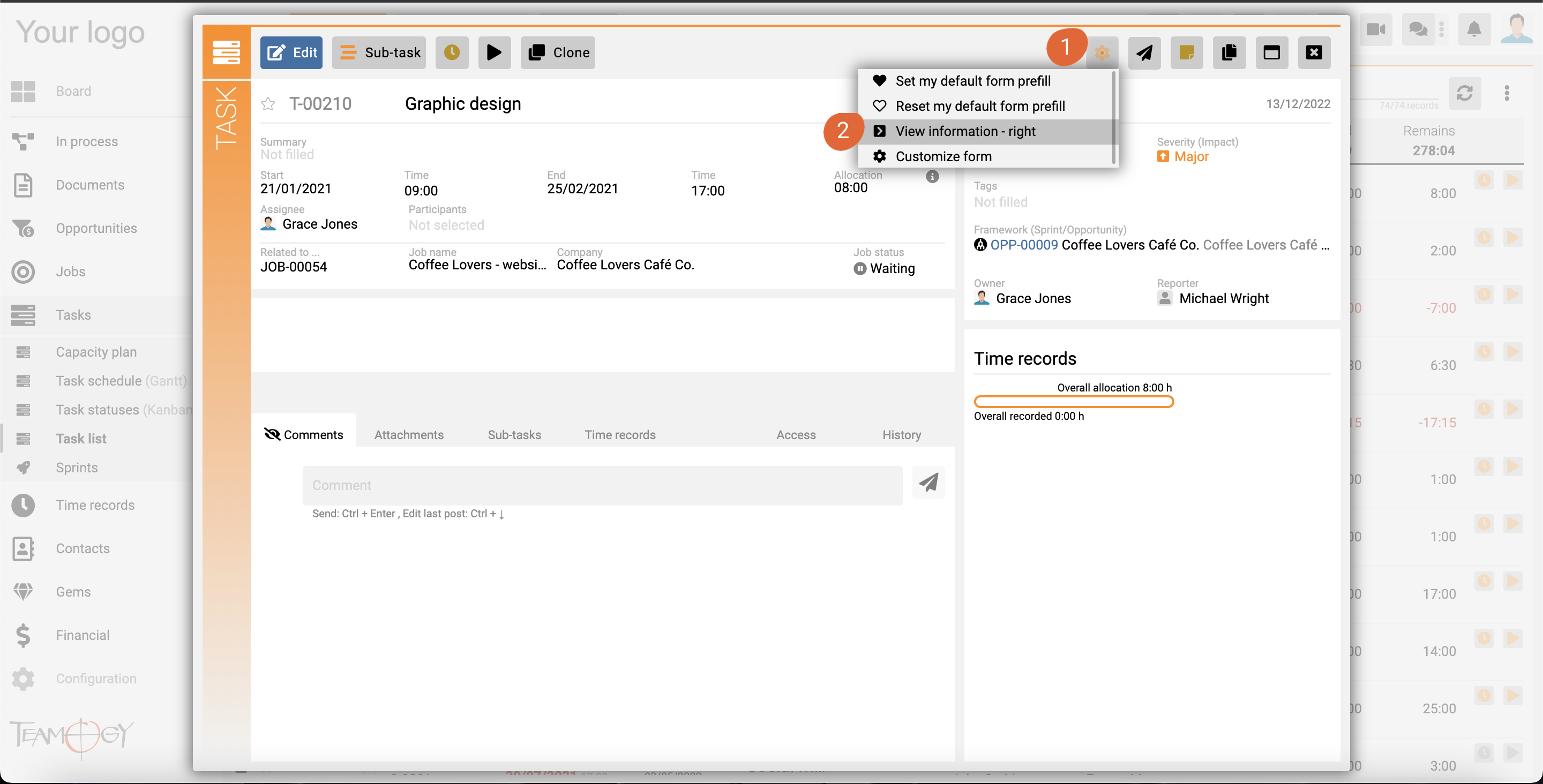This screenshot has width=1543, height=784.
Task: Switch to the Attachments tab
Action: pyautogui.click(x=409, y=435)
